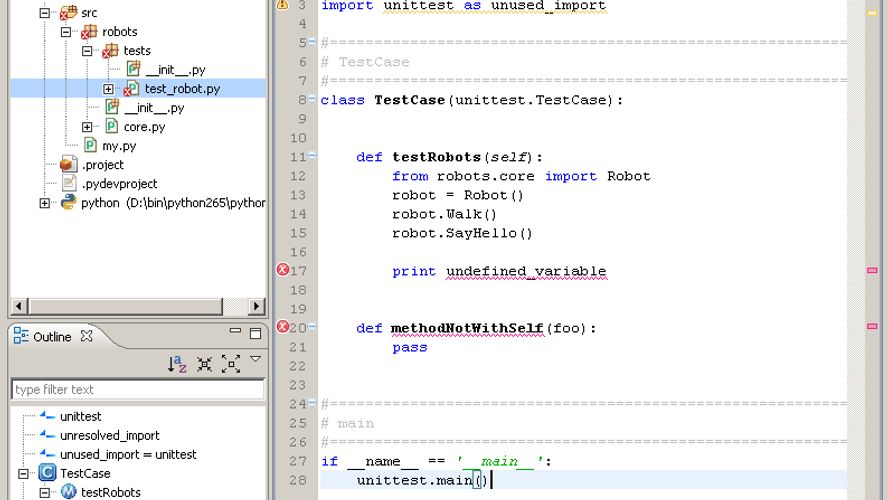Collapse TestCase in the Outline tree
Image resolution: width=888 pixels, height=500 pixels.
coord(23,473)
